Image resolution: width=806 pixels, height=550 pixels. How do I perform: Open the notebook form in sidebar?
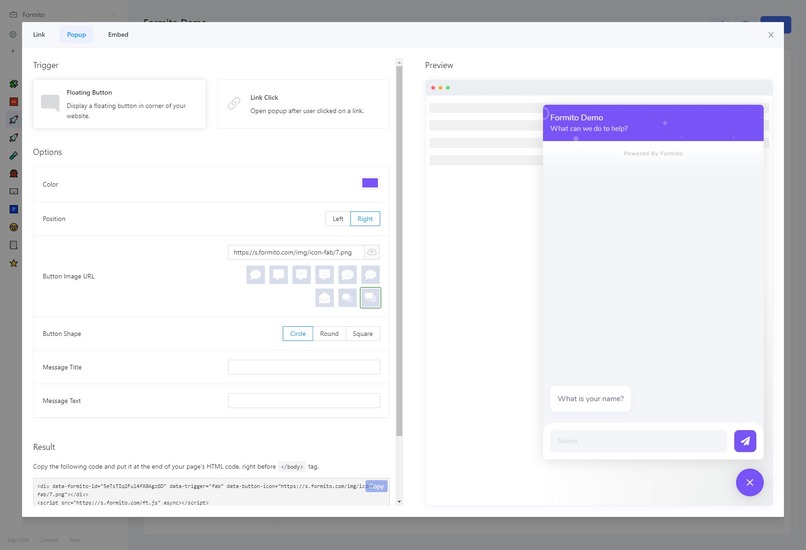[x=14, y=245]
